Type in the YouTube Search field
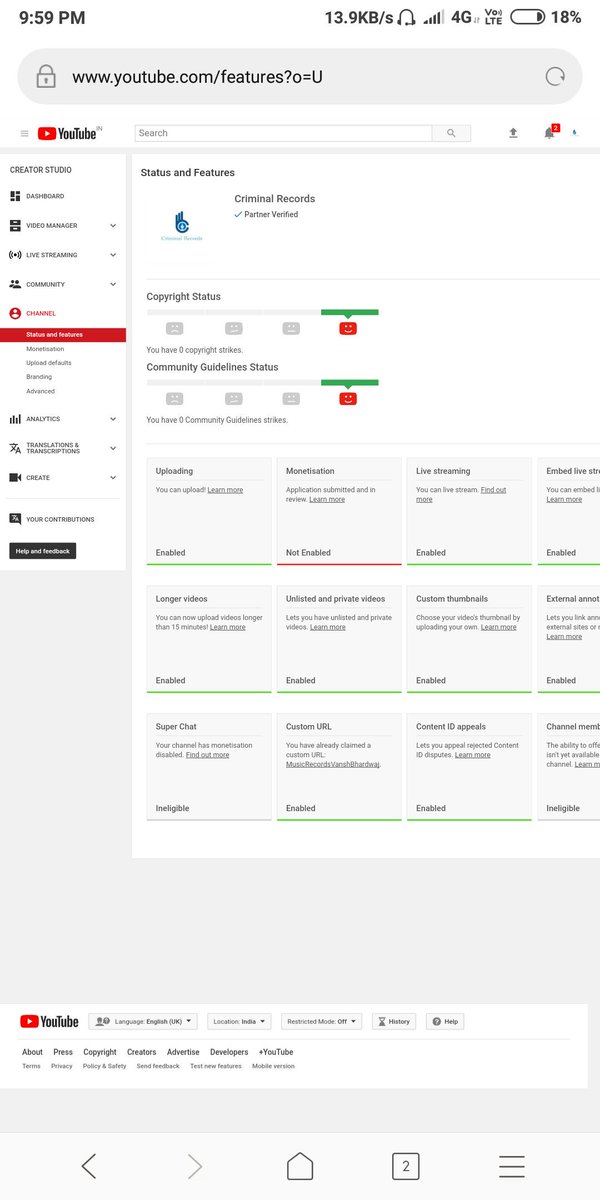This screenshot has width=600, height=1200. (x=283, y=133)
